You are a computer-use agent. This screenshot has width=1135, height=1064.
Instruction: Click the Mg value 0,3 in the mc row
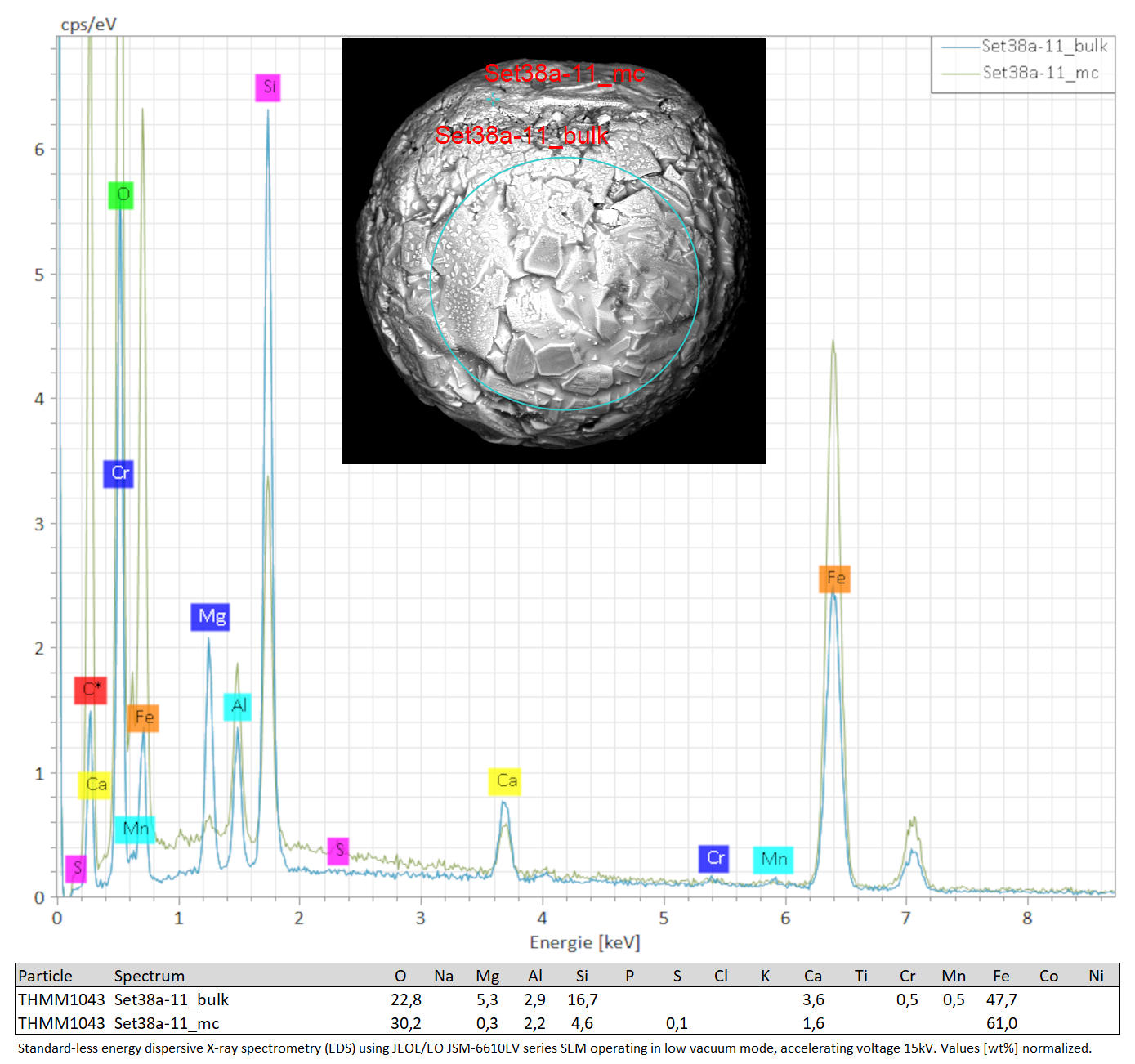[487, 1023]
